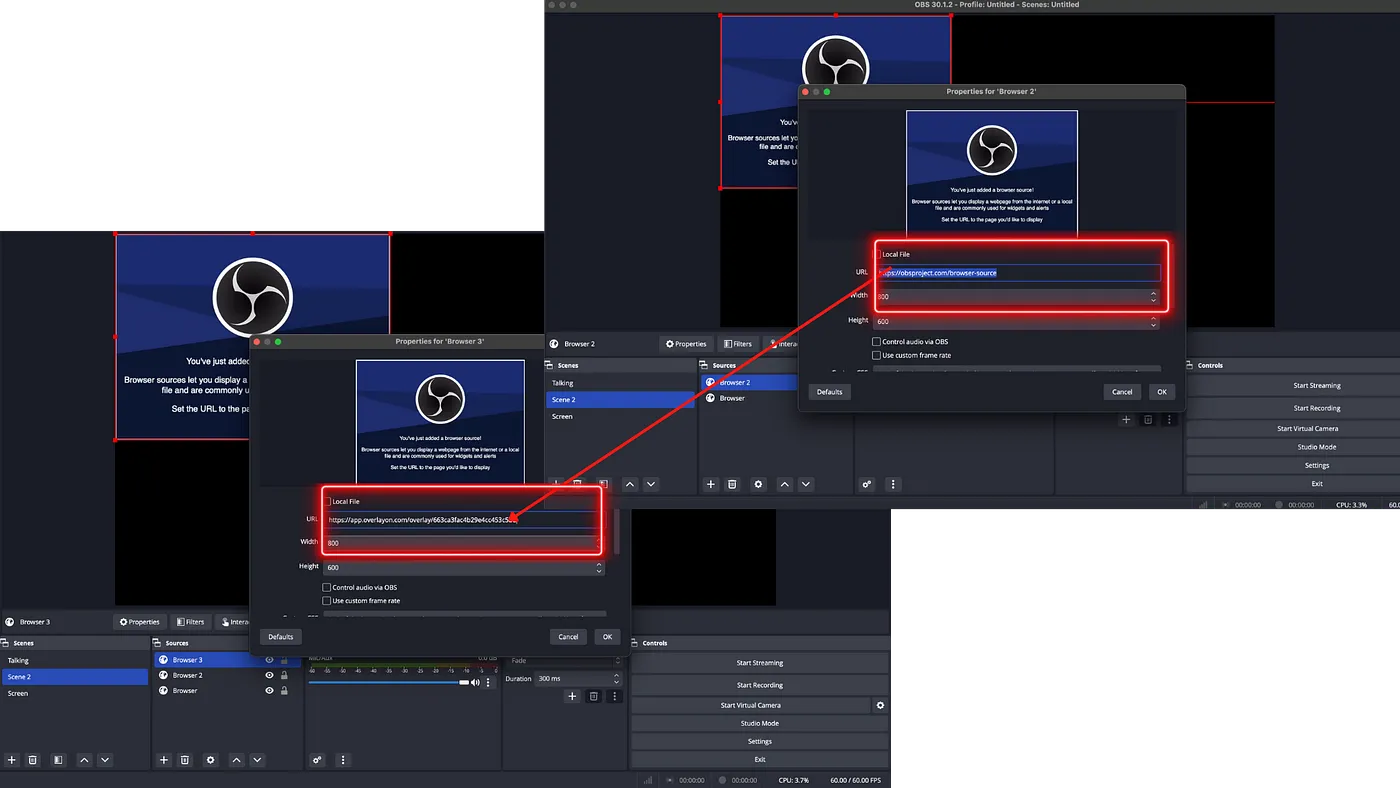
Task: Move source up in the Browser 3 OBS window
Action: [237, 760]
